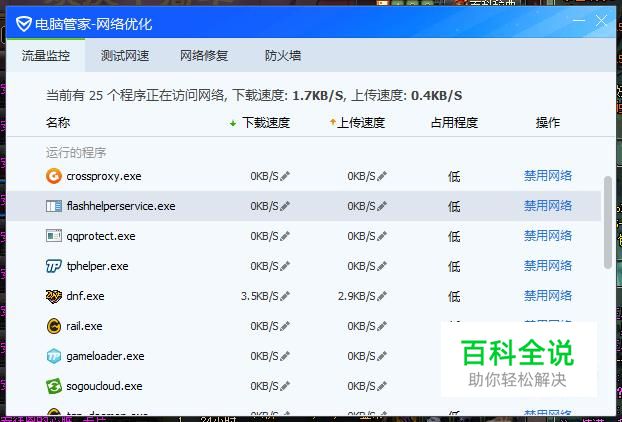Select the rail.exe name text
The image size is (622, 422).
pyautogui.click(x=84, y=326)
